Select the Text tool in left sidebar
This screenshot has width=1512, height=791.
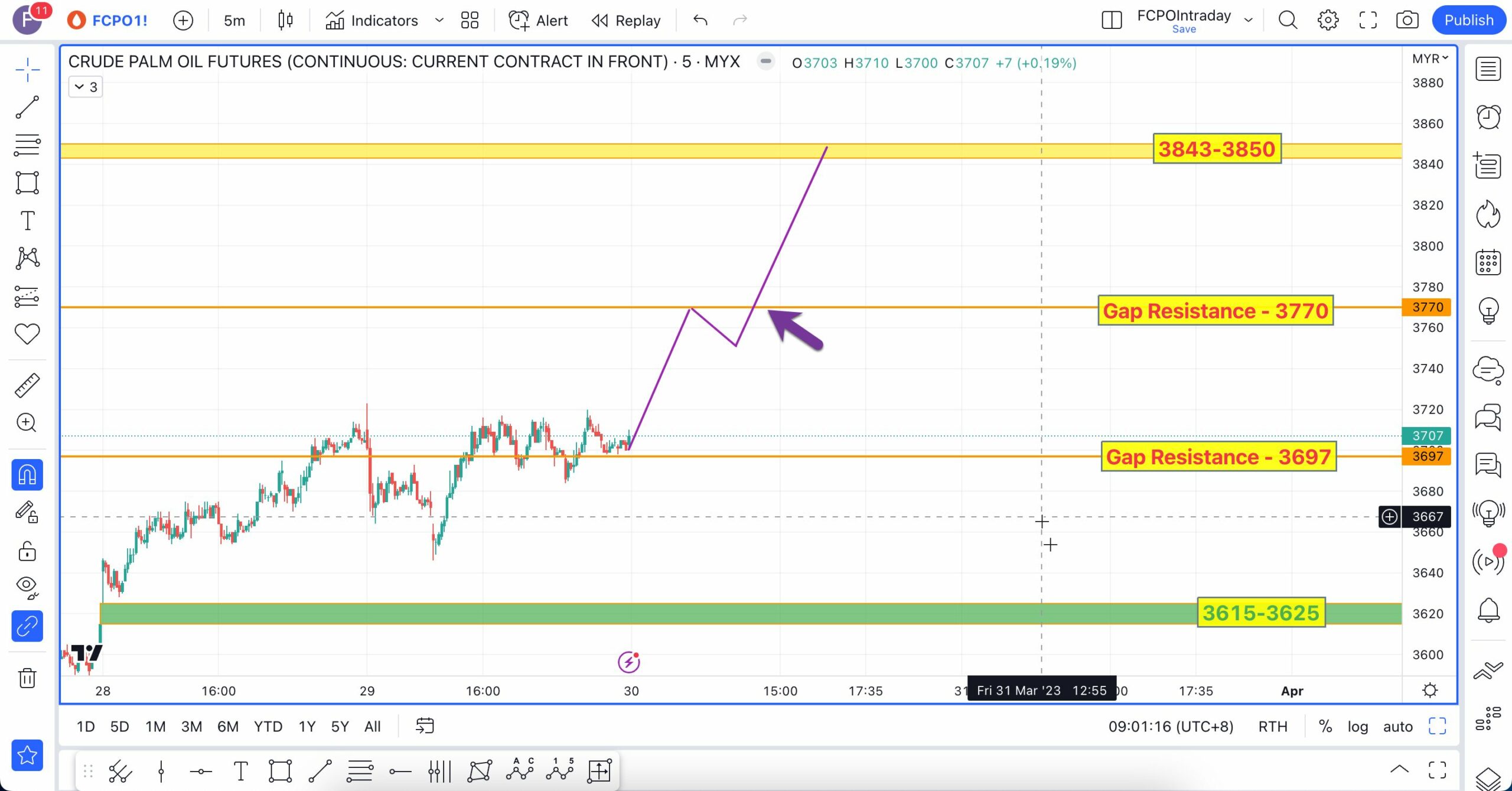click(x=27, y=221)
